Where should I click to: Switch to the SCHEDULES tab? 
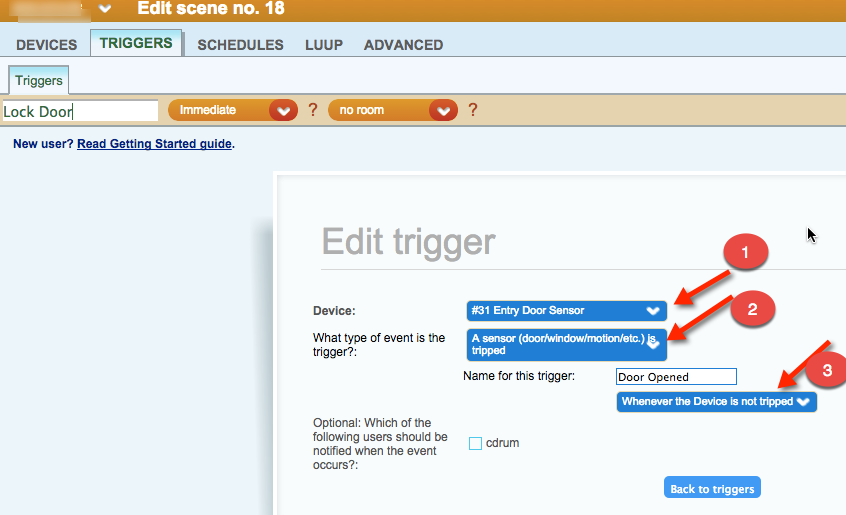(x=240, y=45)
